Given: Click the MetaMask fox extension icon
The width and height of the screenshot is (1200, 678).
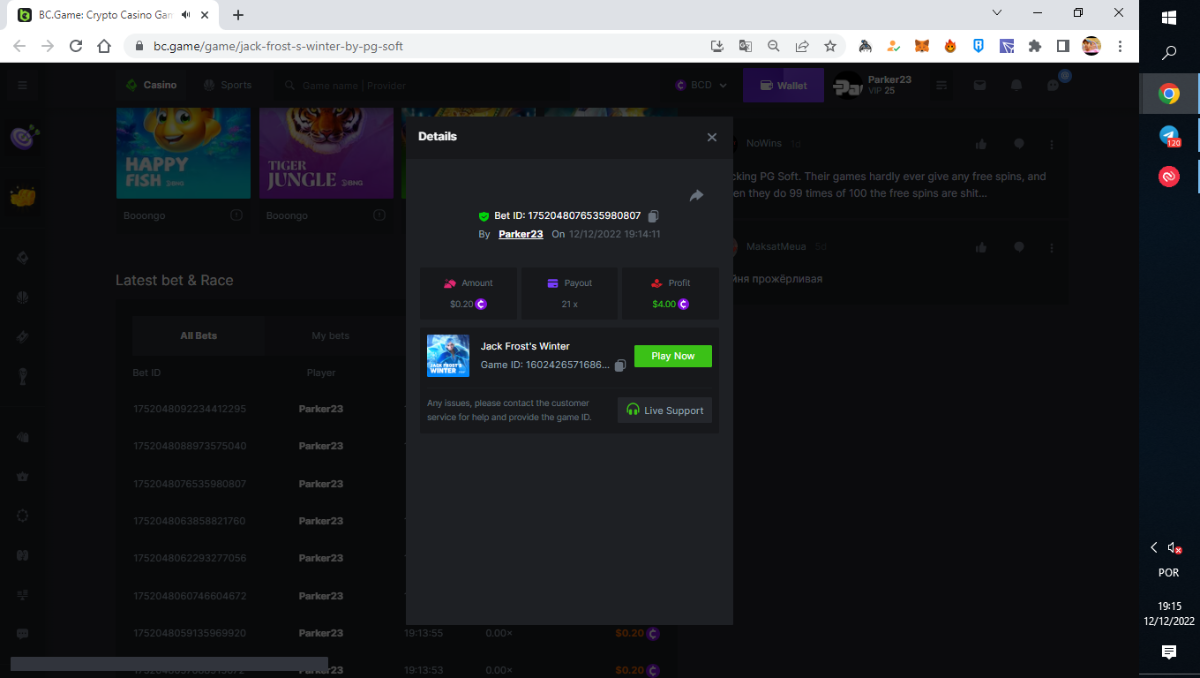Looking at the screenshot, I should coord(922,46).
